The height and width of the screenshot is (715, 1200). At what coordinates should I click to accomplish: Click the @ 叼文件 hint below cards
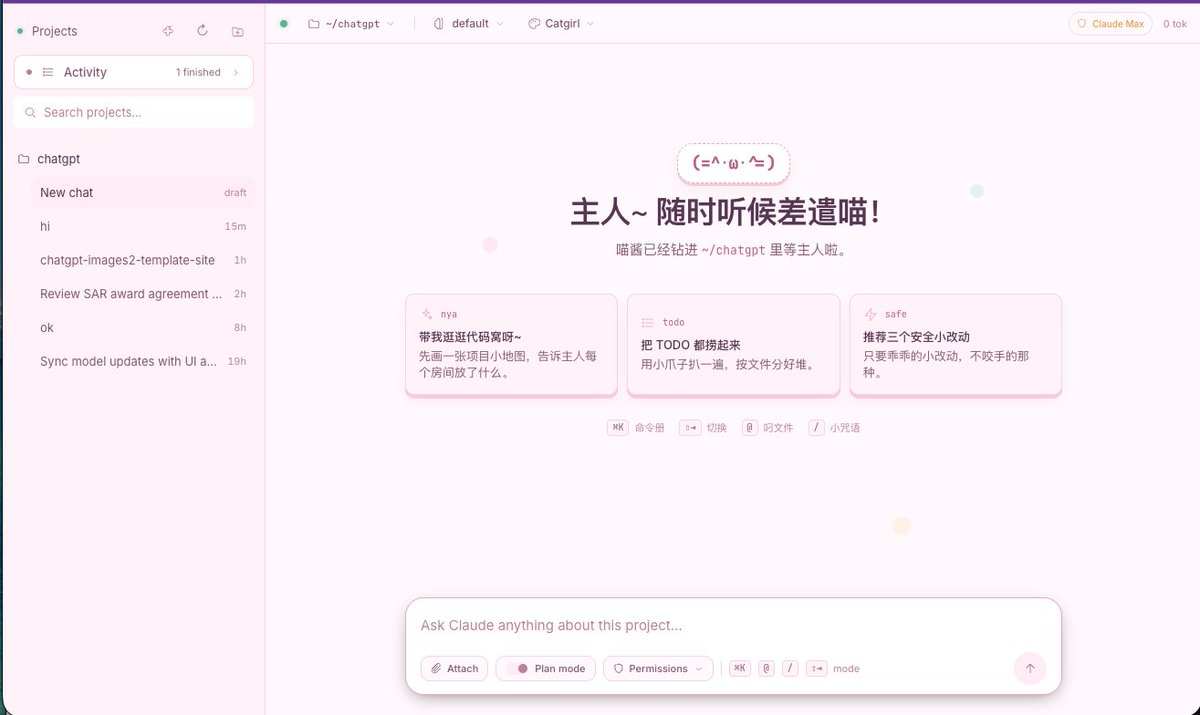coord(768,427)
